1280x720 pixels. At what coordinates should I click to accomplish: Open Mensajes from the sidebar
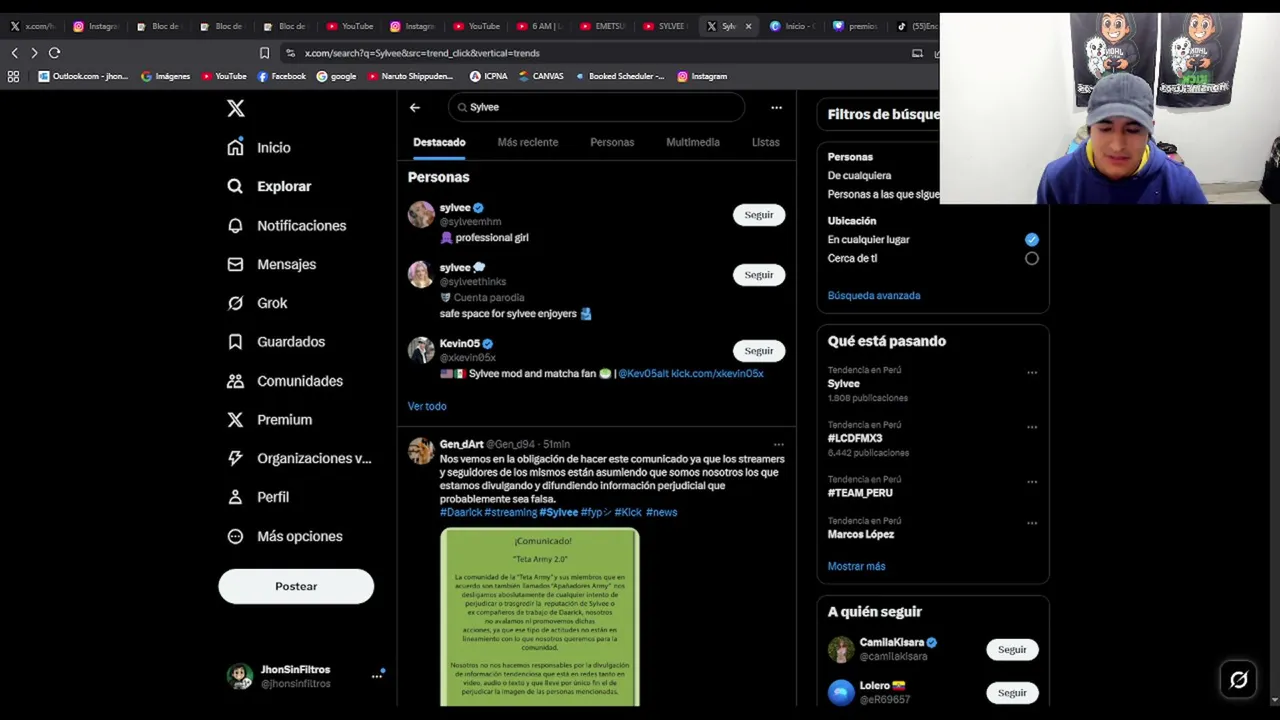271,264
